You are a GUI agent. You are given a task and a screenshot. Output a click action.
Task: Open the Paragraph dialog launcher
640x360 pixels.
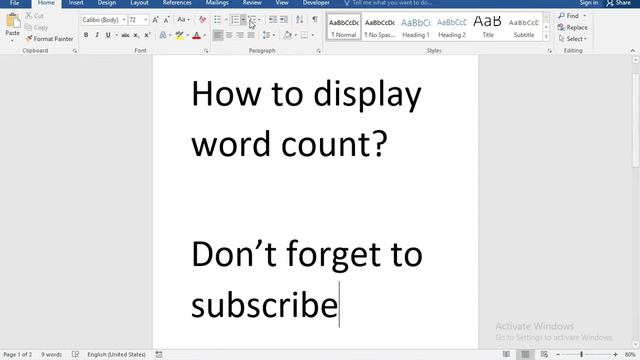[x=318, y=51]
